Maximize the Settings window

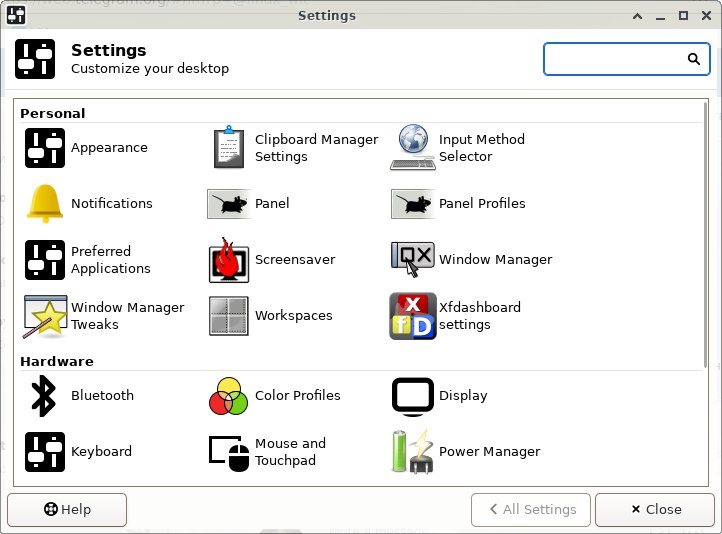click(683, 16)
